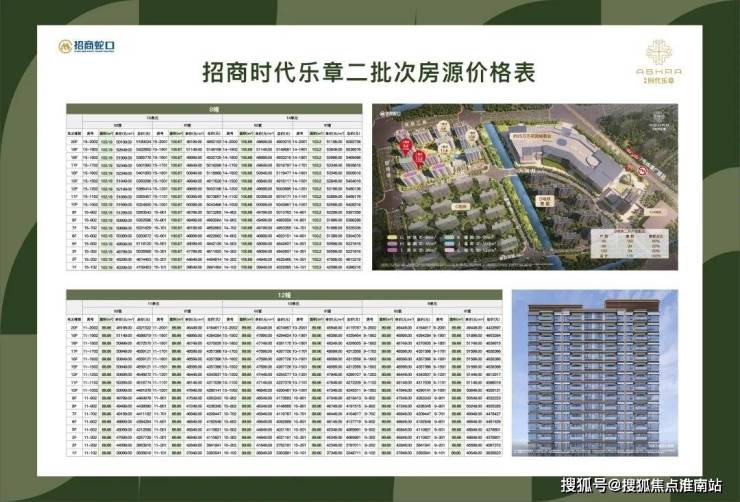Open the aerial site plan image

click(525, 187)
